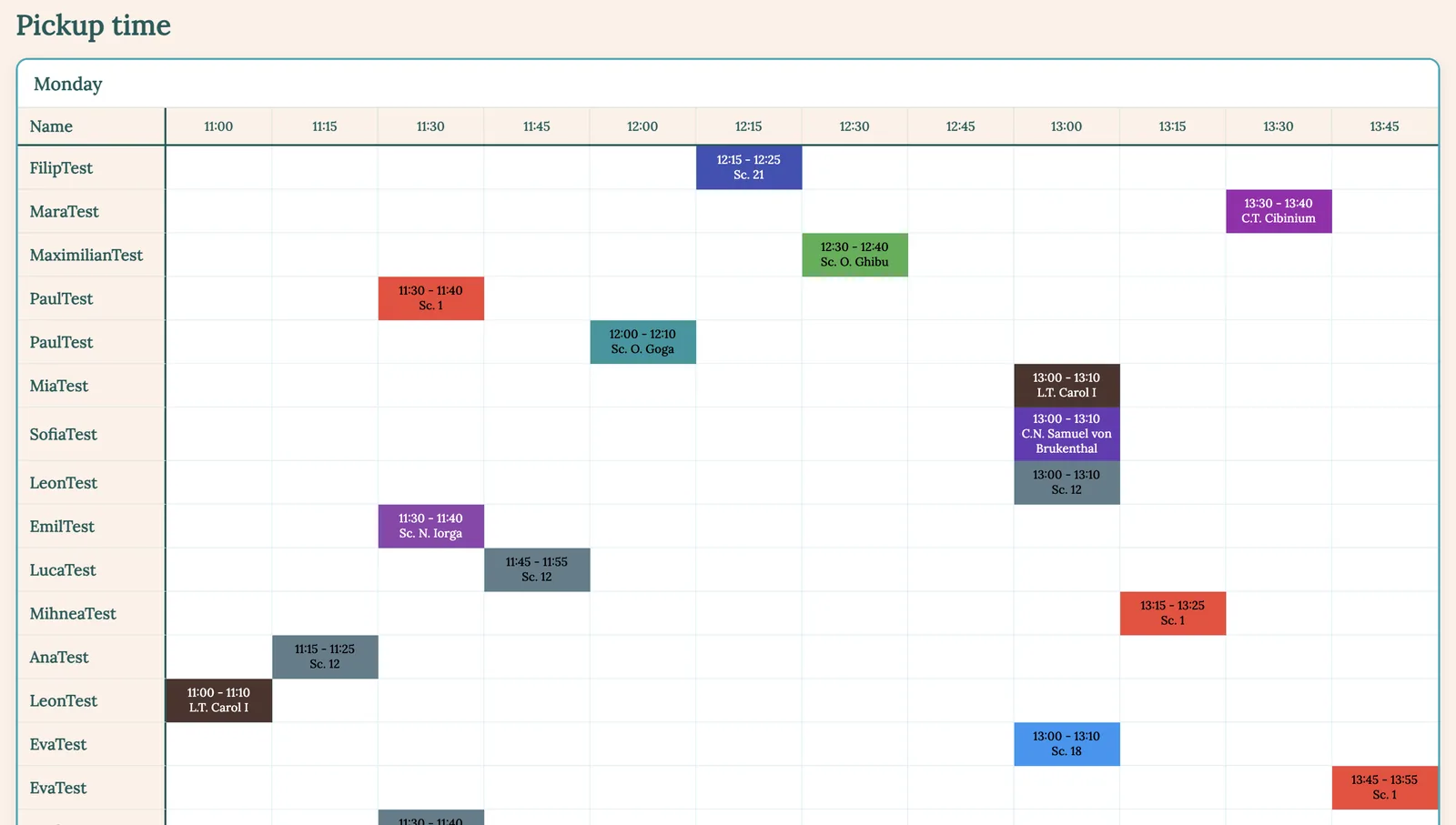Select the AnaTest name row
1456x825 pixels.
pyautogui.click(x=91, y=658)
